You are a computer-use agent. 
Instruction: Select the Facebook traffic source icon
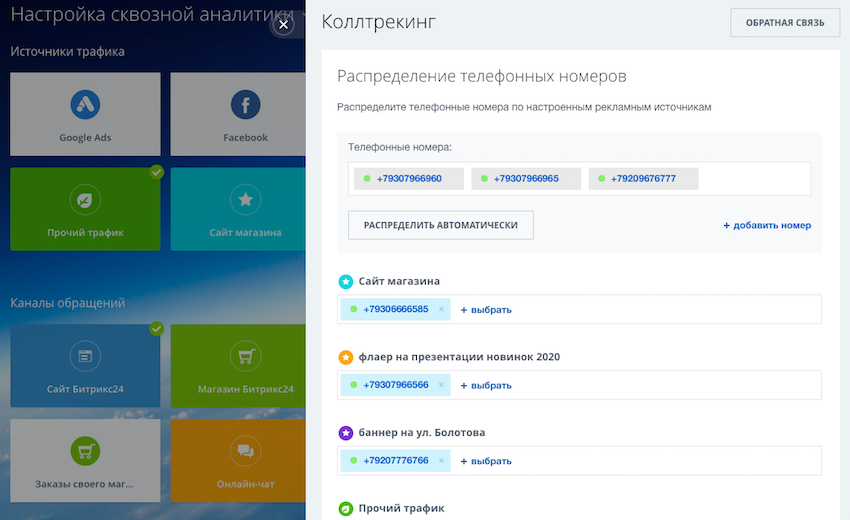(x=245, y=105)
